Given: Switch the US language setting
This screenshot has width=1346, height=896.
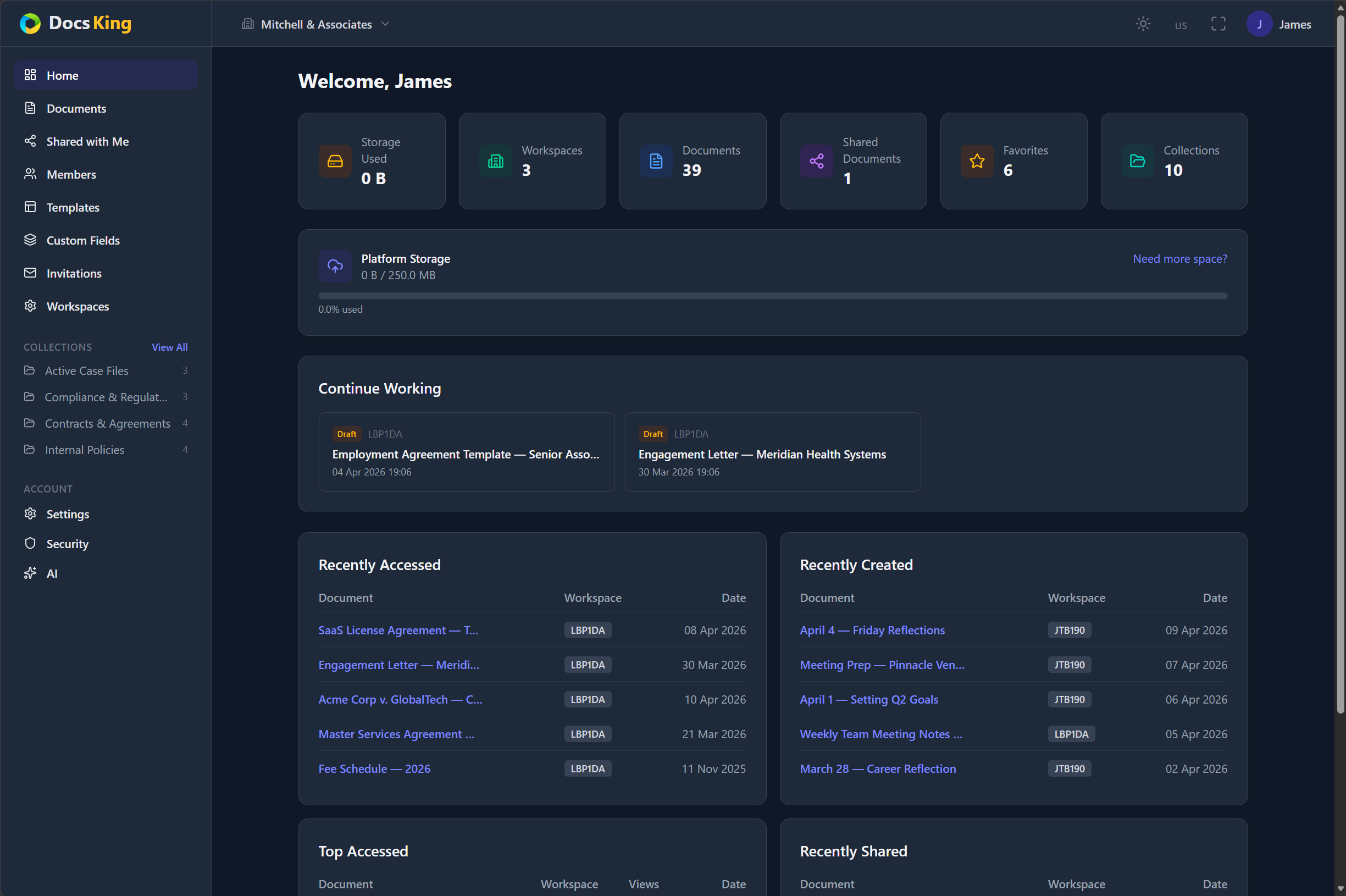Looking at the screenshot, I should tap(1181, 25).
